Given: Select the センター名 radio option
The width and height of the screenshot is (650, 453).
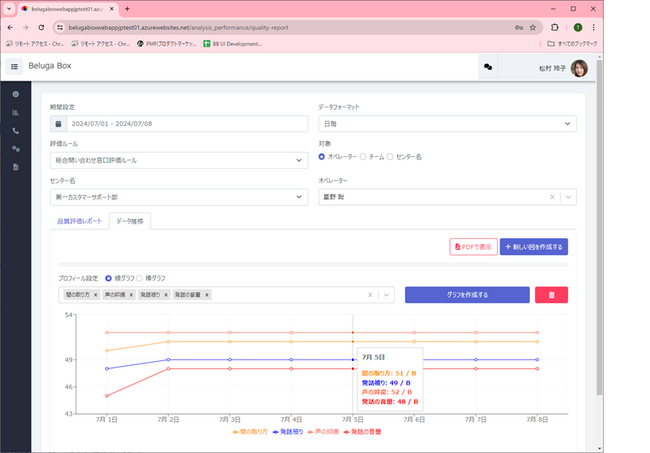Looking at the screenshot, I should (x=391, y=157).
